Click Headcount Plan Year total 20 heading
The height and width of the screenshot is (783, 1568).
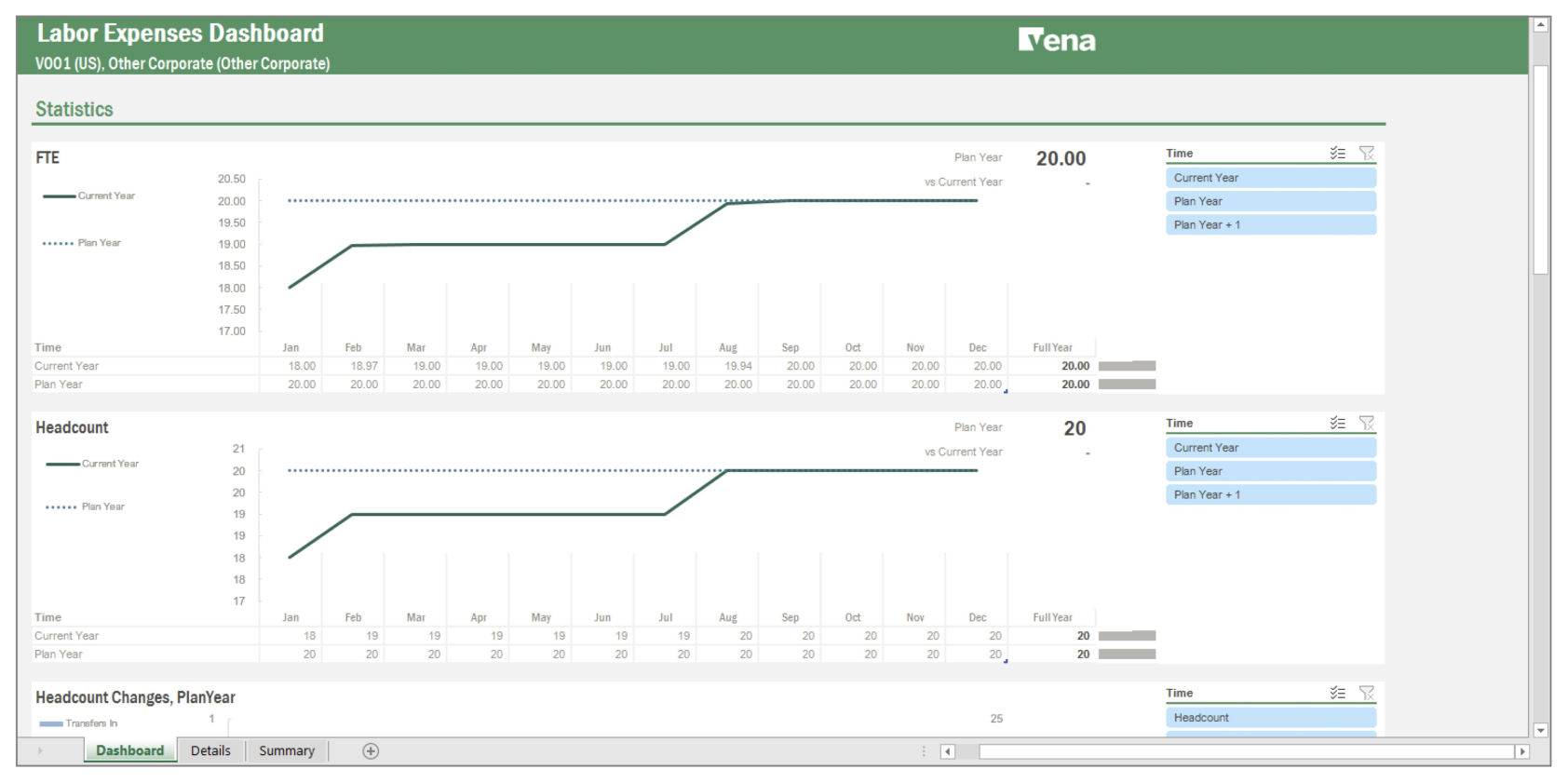pos(1075,428)
